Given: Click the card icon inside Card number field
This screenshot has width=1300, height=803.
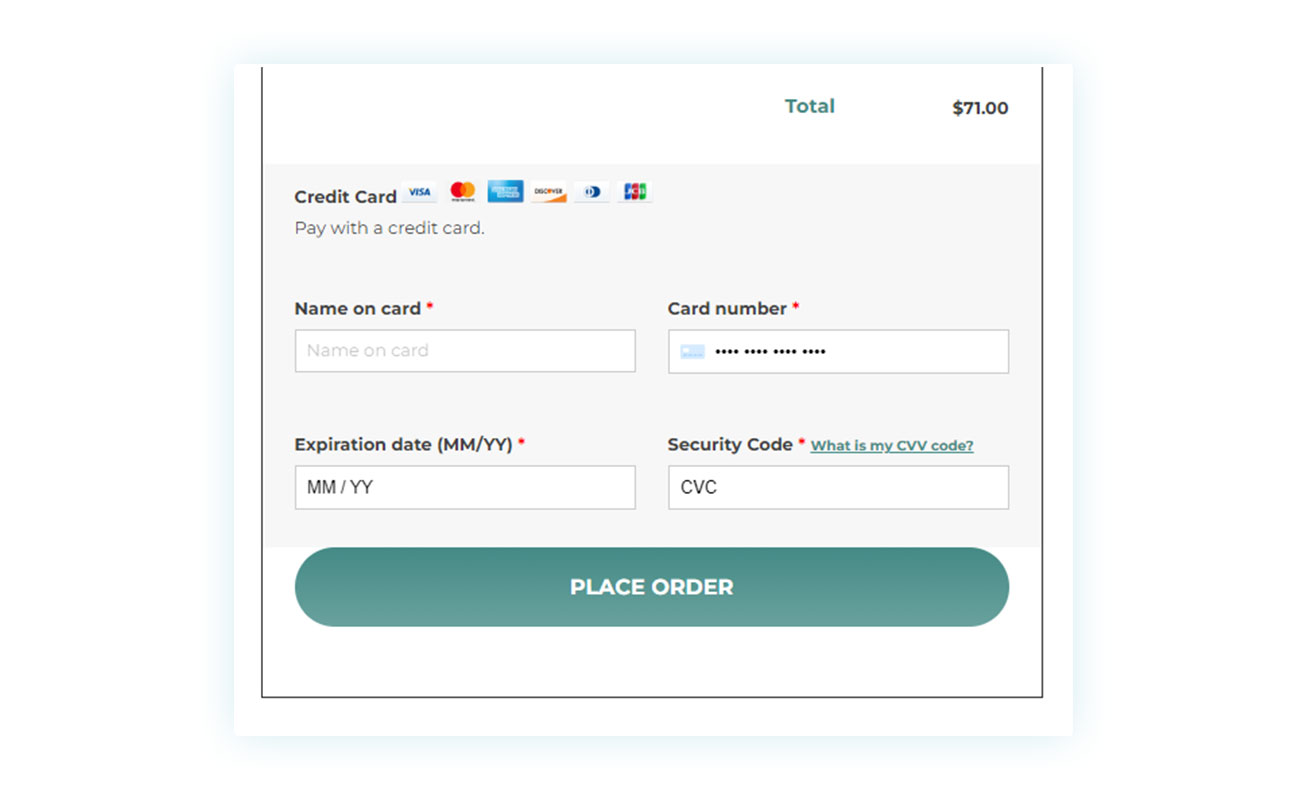Looking at the screenshot, I should click(x=692, y=352).
